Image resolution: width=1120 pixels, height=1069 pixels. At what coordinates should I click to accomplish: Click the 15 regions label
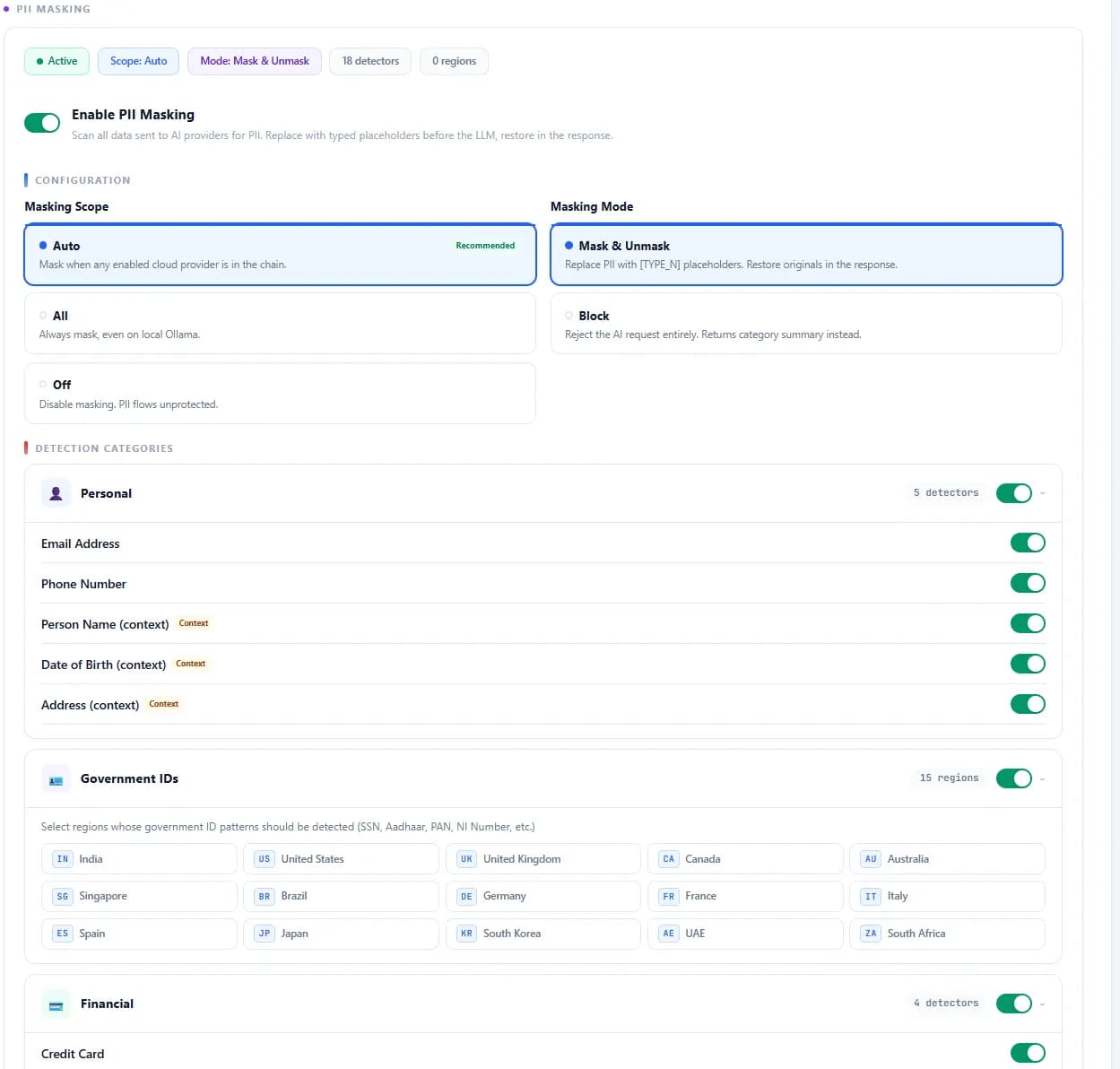(x=949, y=778)
